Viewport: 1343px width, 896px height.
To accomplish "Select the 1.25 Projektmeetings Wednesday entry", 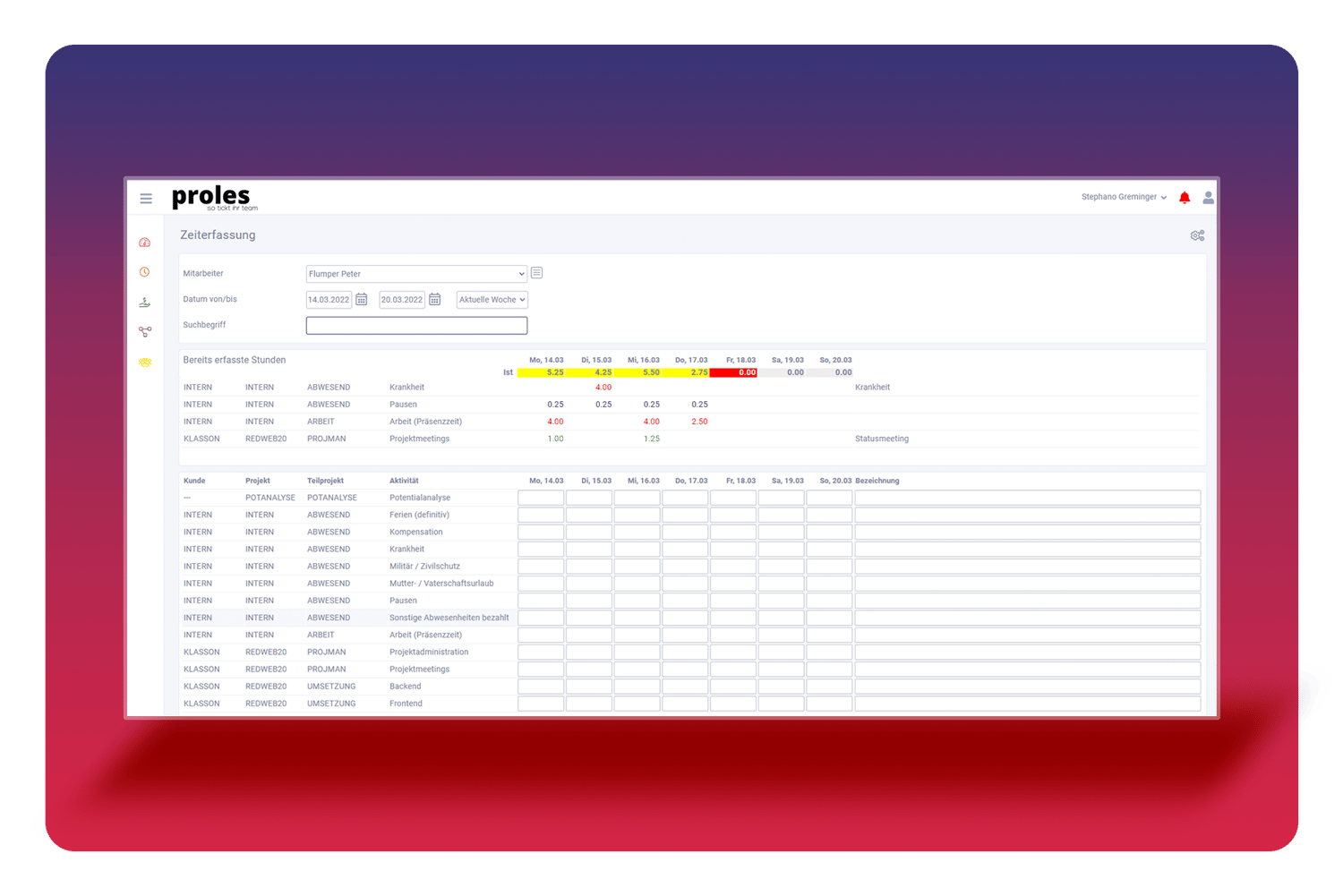I will coord(652,439).
